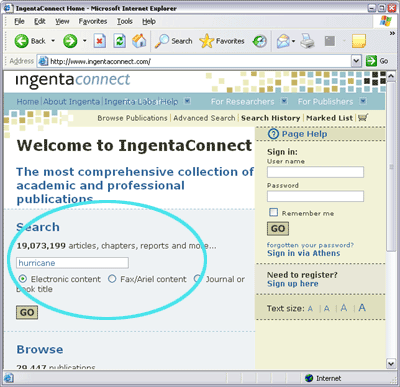The width and height of the screenshot is (400, 387).
Task: Click the Mail envelope icon
Action: click(x=283, y=41)
